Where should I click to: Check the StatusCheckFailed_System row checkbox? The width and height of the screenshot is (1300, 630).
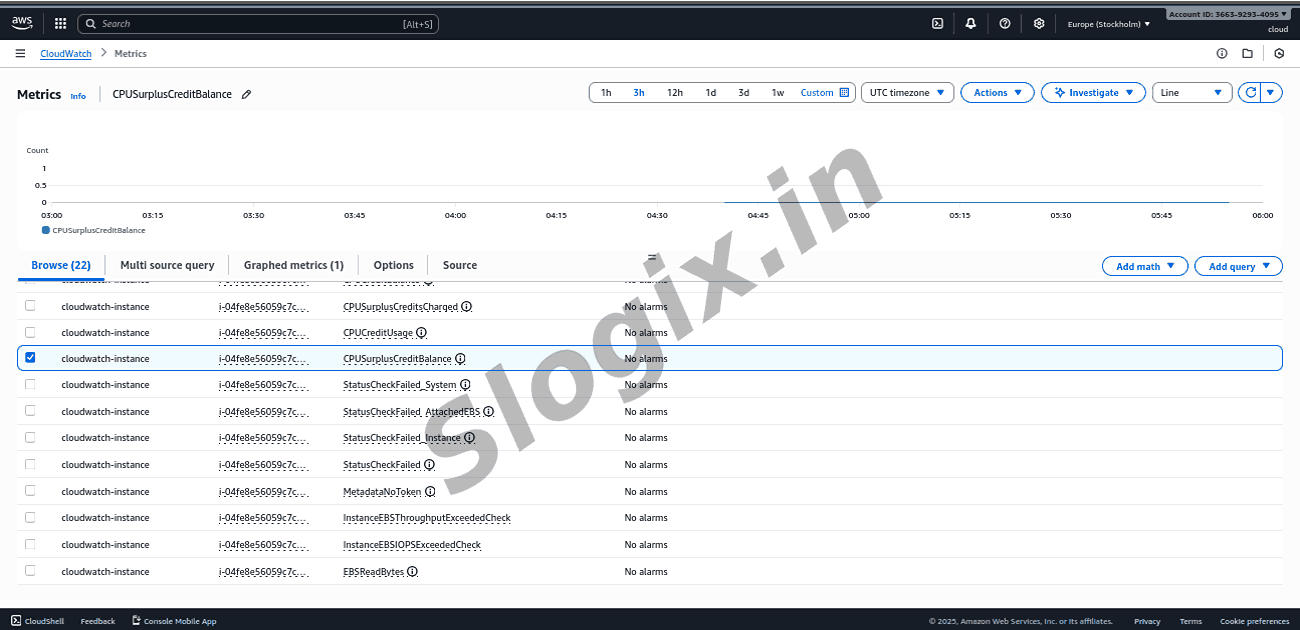30,385
